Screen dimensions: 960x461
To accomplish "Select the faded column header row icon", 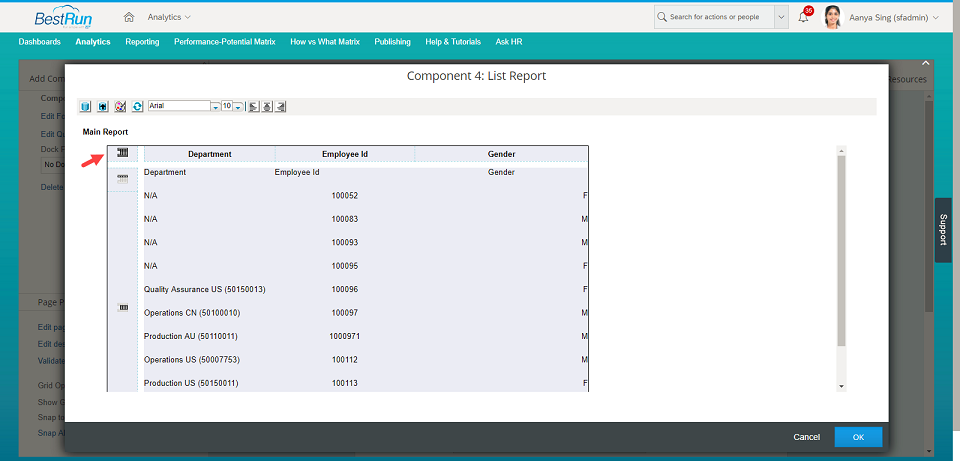I will 123,179.
